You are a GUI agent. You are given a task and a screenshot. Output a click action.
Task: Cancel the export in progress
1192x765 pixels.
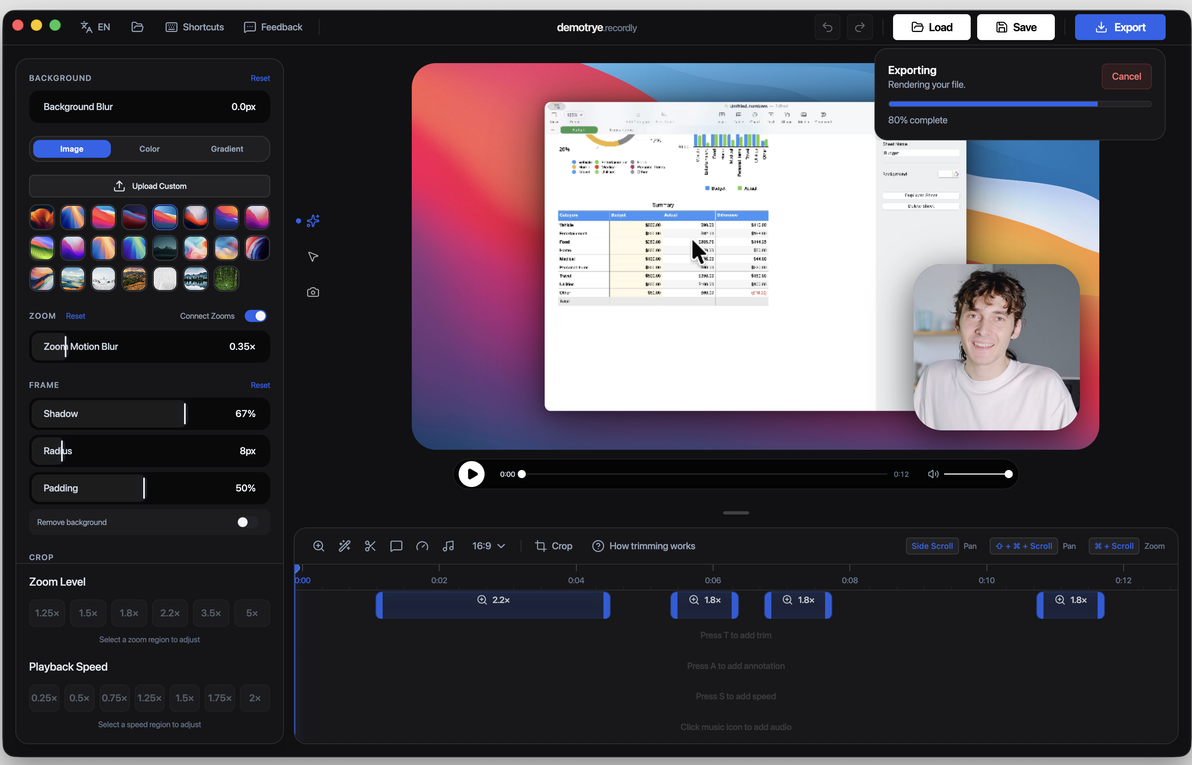1126,76
